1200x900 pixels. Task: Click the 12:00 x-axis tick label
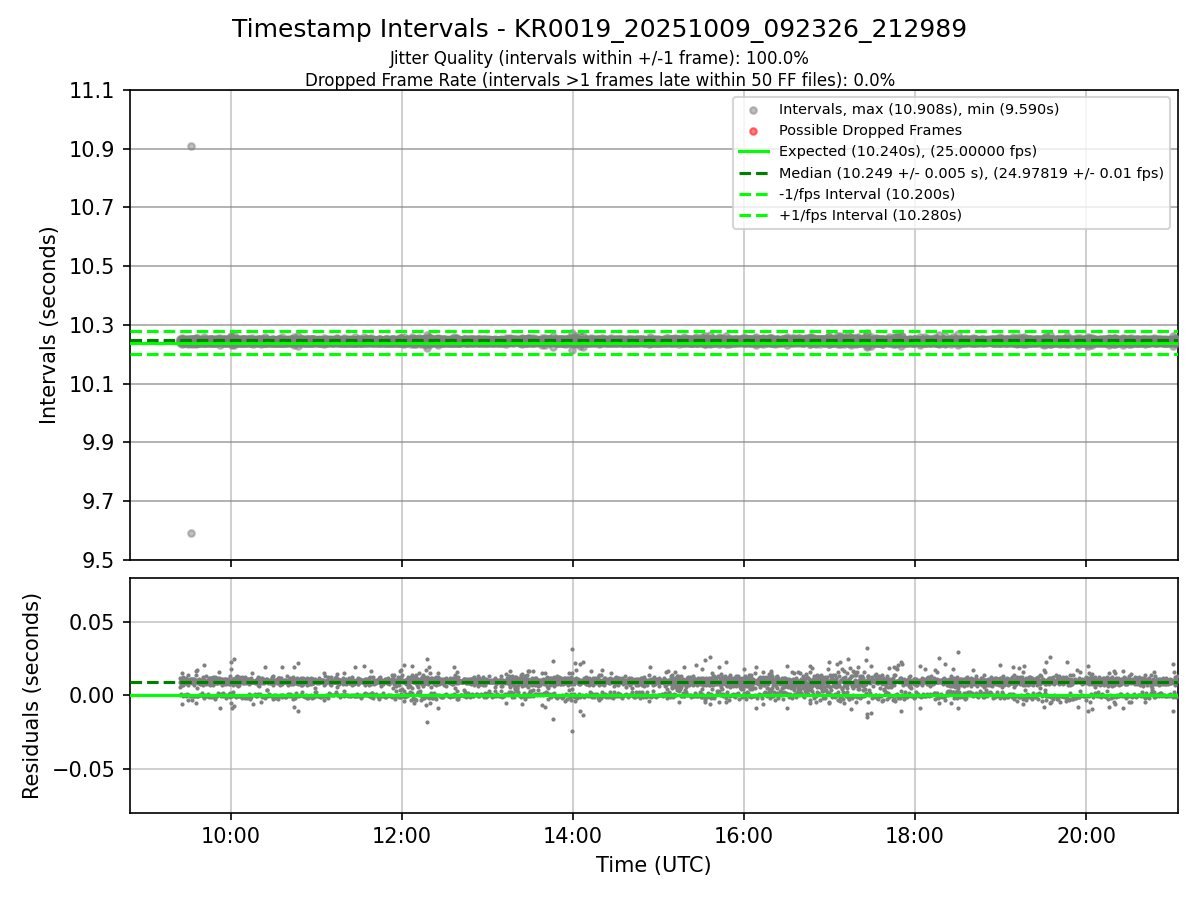[402, 835]
